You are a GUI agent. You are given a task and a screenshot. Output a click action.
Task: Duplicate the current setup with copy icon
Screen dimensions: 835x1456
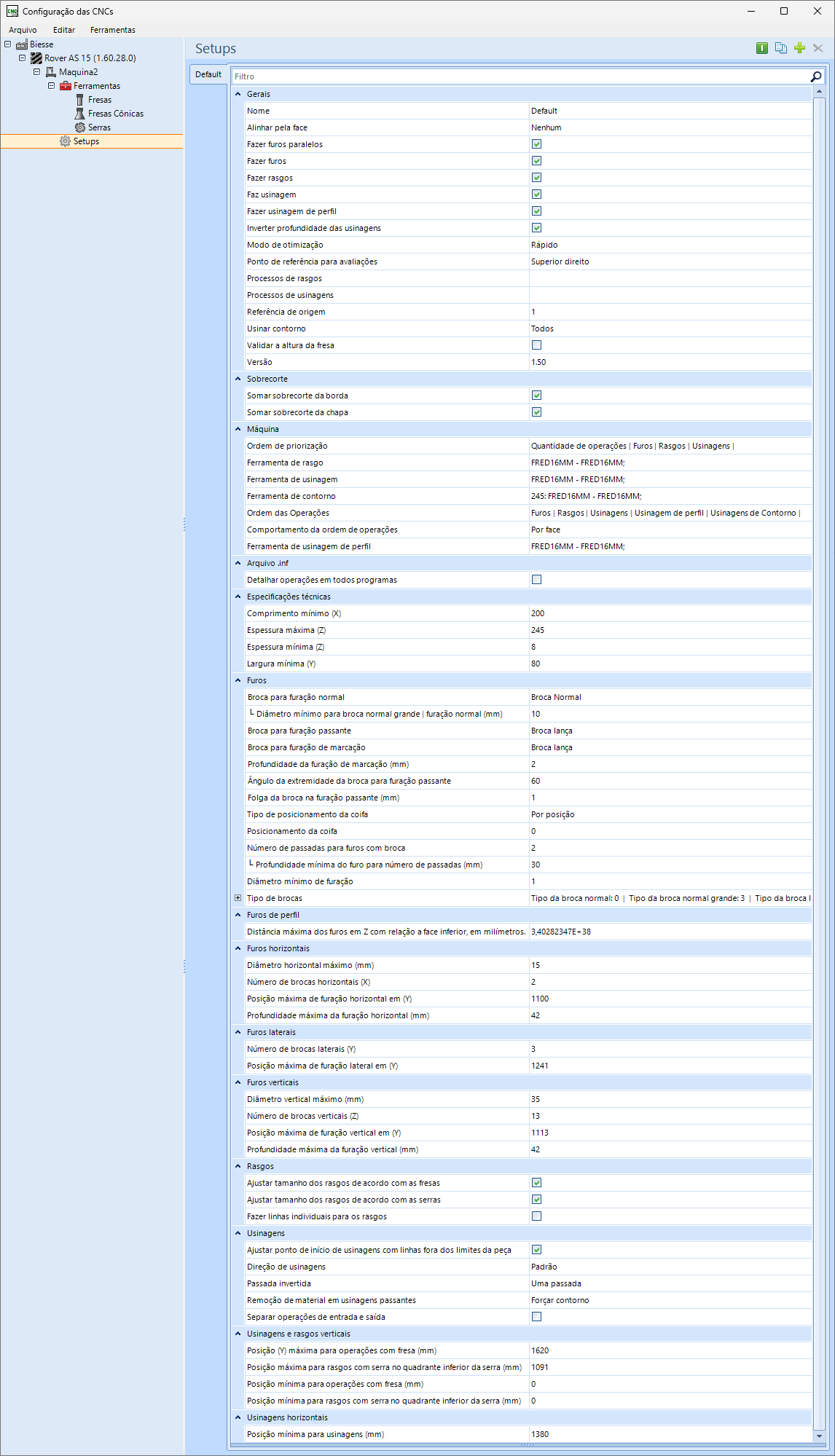(781, 48)
